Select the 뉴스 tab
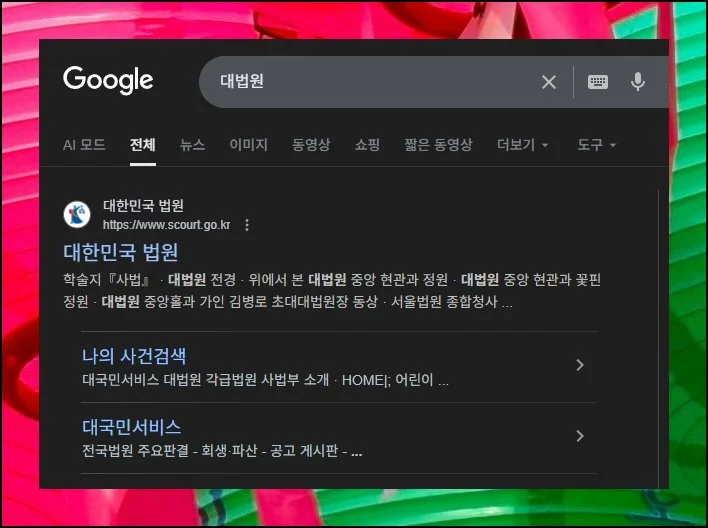 [192, 145]
